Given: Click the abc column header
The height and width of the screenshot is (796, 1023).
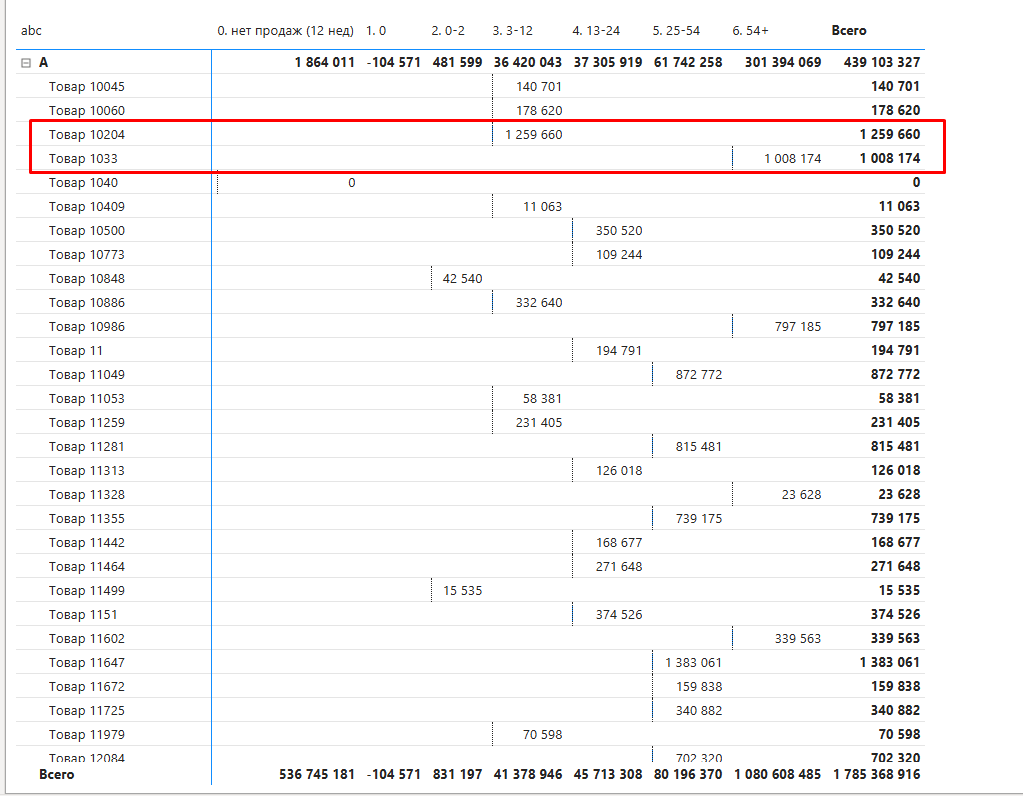Looking at the screenshot, I should [32, 31].
